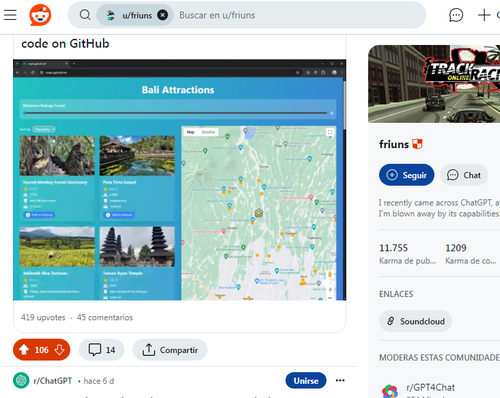The width and height of the screenshot is (500, 398).
Task: Click the u/friuns filter chip
Action: point(135,15)
